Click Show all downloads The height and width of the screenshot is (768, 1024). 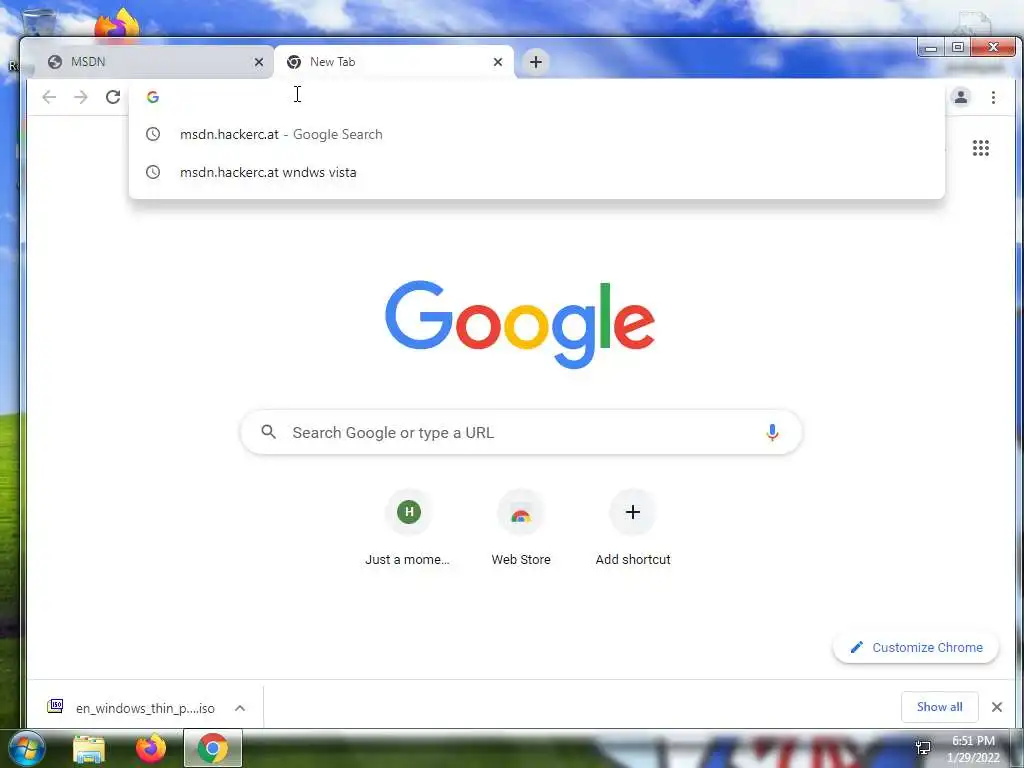[x=939, y=707]
